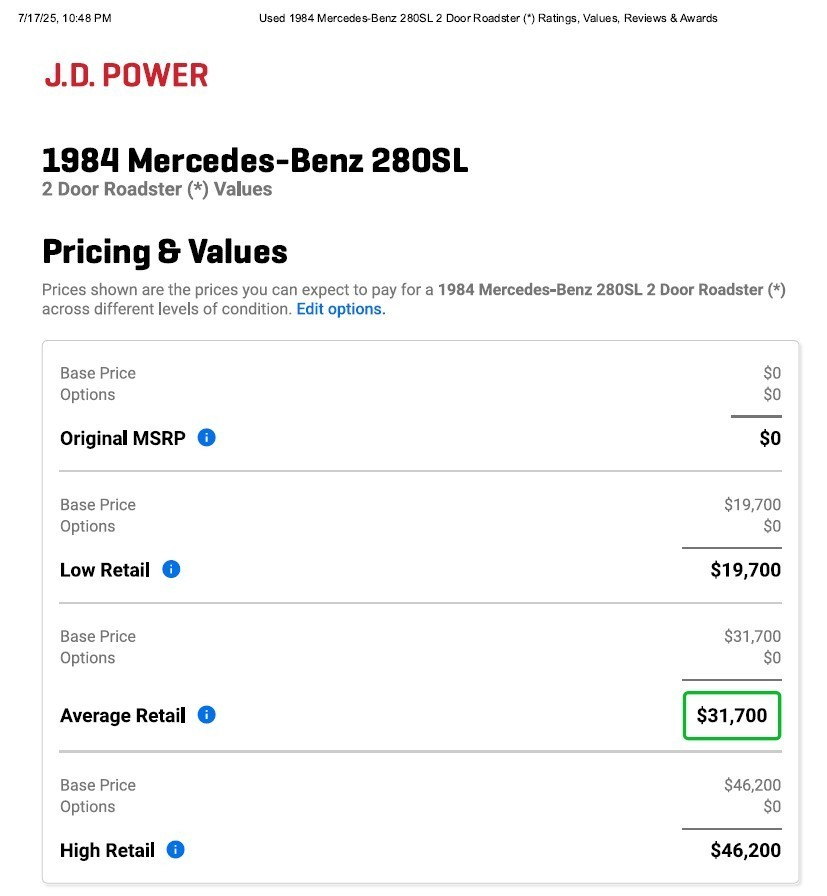Click the $46,200 High Retail base price
Image resolution: width=827 pixels, height=896 pixels.
[x=752, y=785]
